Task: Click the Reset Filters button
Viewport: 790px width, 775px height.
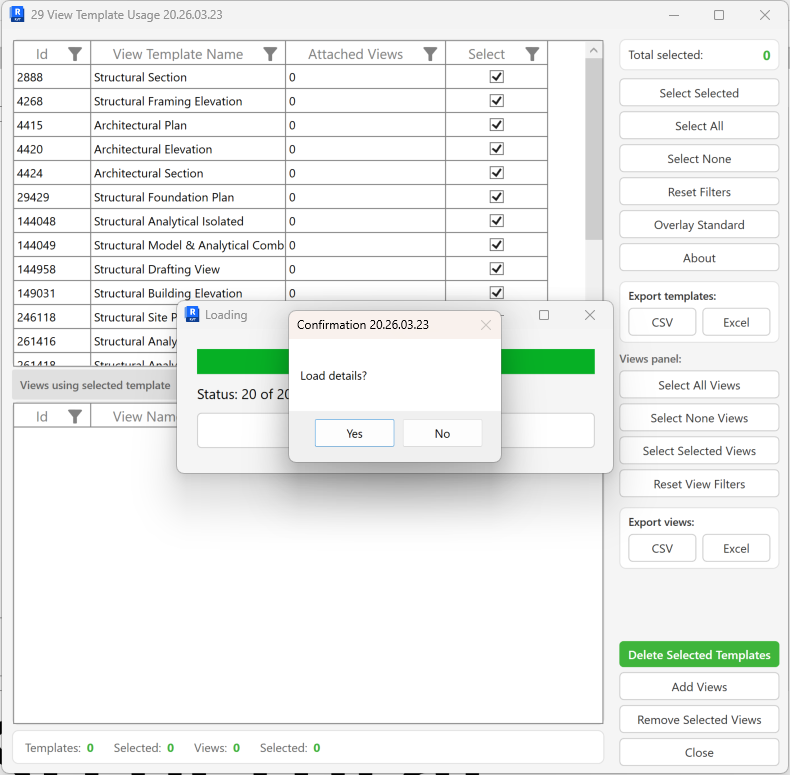Action: pos(699,192)
